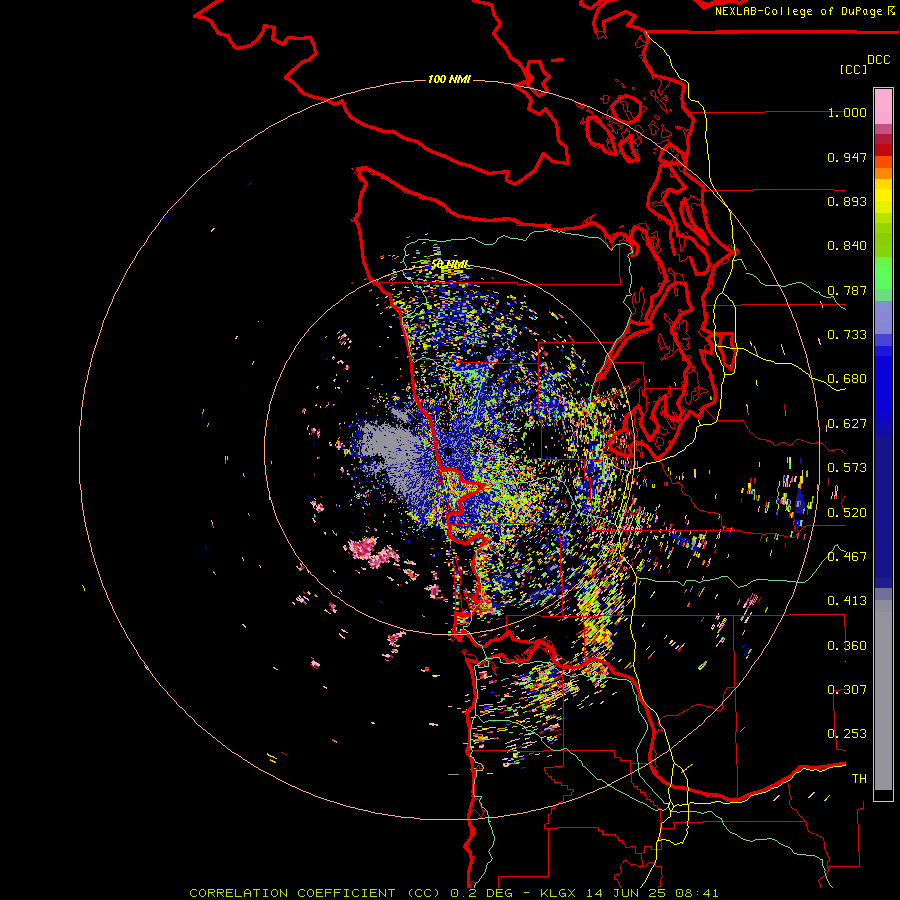900x900 pixels.
Task: Click the TH threshold label on legend
Action: [x=859, y=779]
